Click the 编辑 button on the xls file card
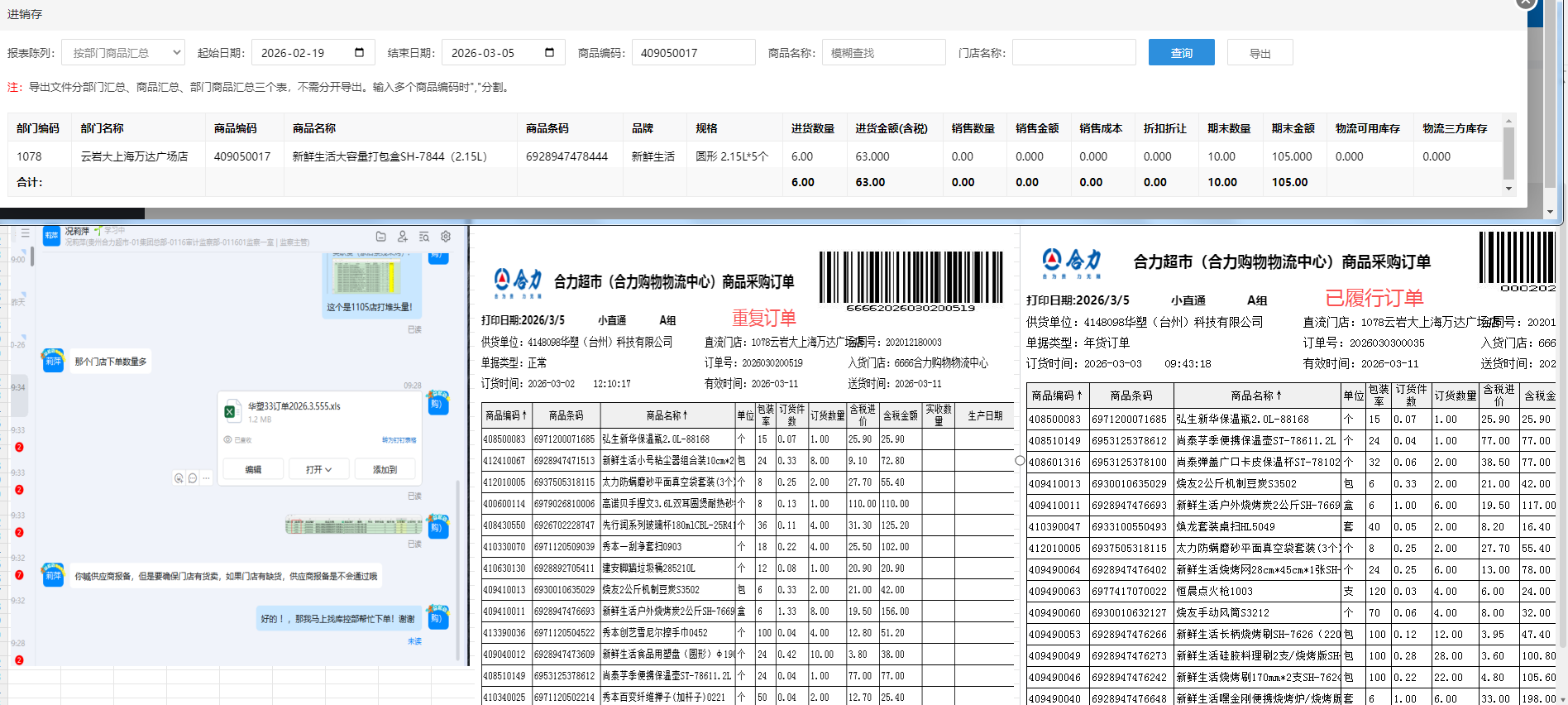This screenshot has width=1568, height=705. [x=253, y=469]
